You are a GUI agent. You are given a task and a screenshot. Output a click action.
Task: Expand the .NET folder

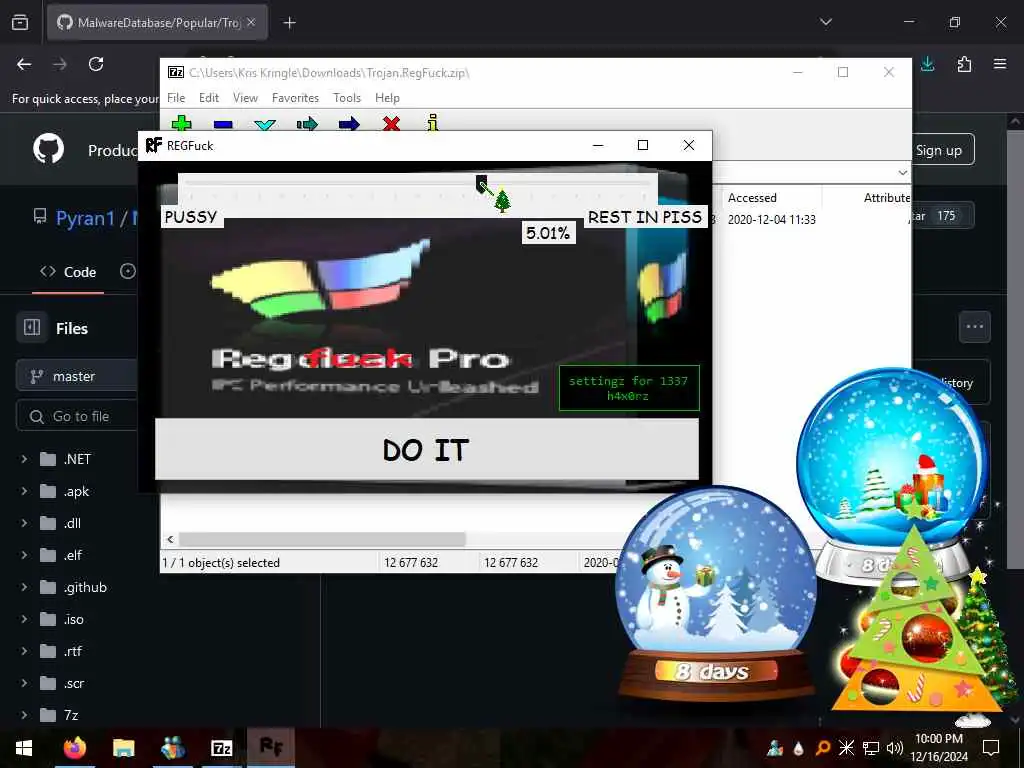pos(24,459)
